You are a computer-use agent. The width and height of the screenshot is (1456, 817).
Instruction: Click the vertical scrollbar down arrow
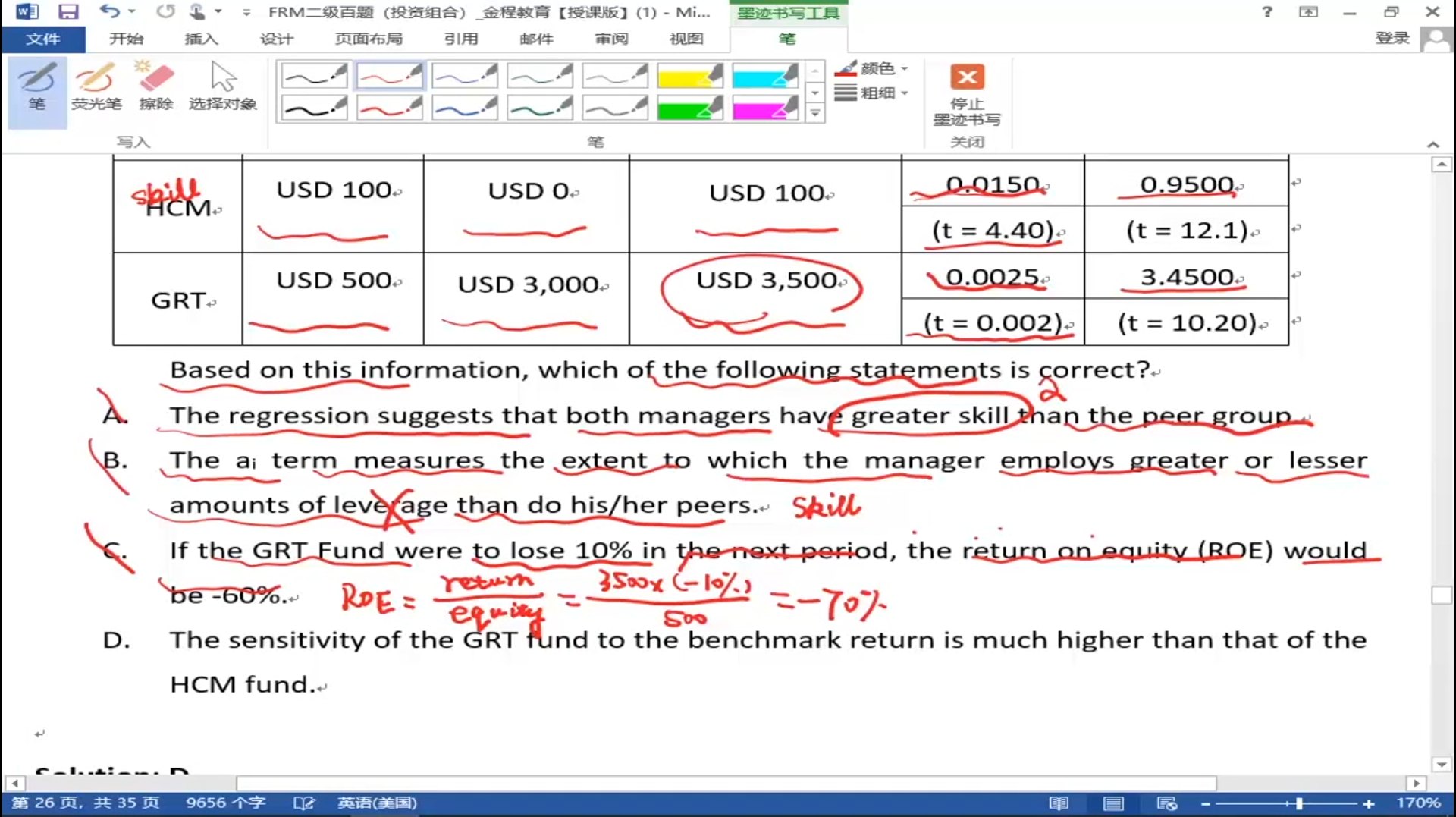(1441, 765)
